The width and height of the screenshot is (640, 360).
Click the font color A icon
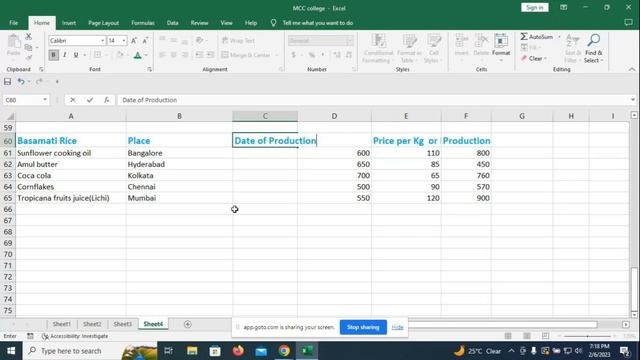138,55
